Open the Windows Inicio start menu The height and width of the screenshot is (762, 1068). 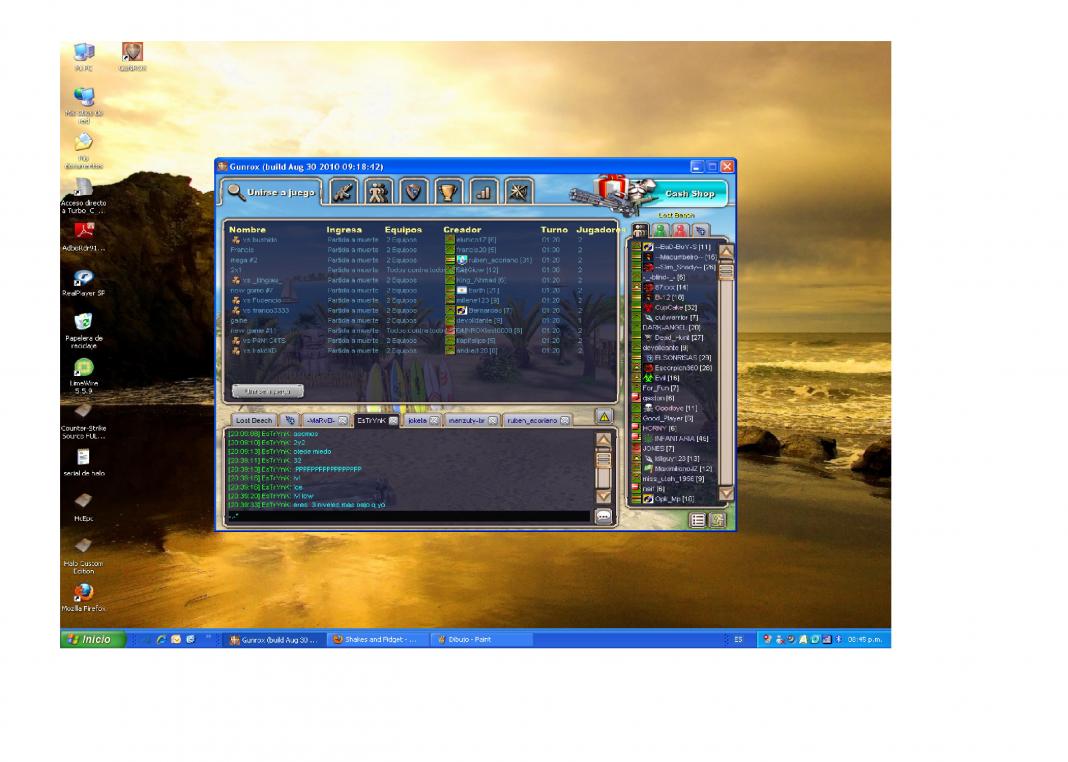pyautogui.click(x=93, y=639)
